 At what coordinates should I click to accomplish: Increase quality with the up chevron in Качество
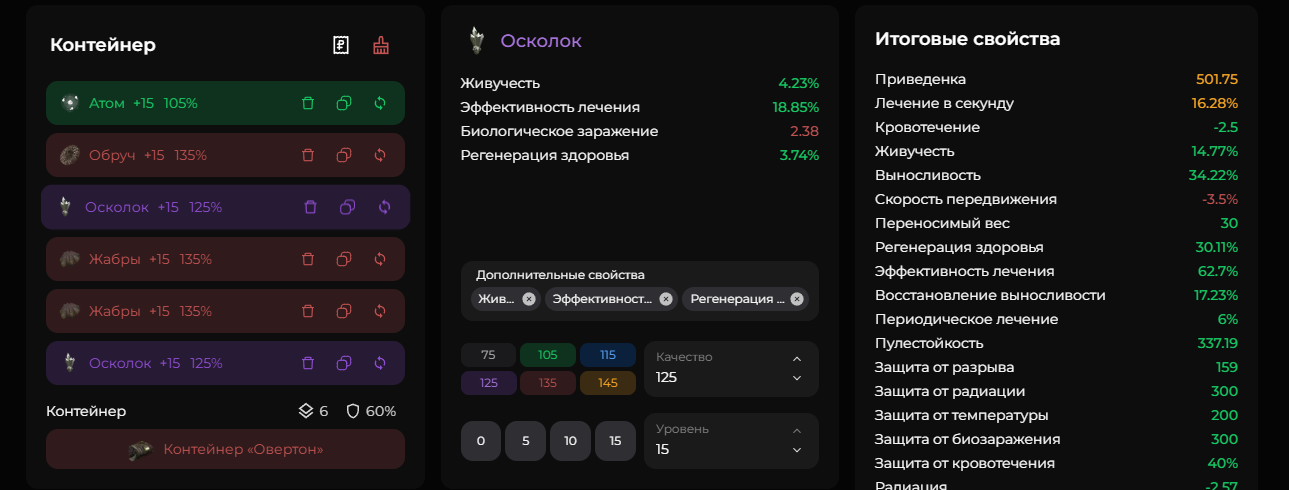point(797,358)
